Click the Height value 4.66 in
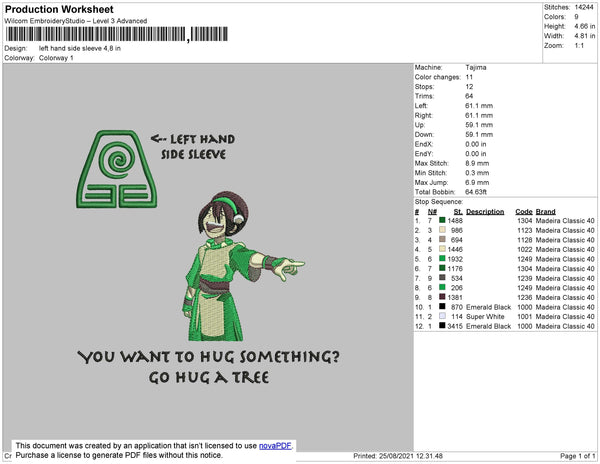Screen dimensions: 600x464 [x=585, y=26]
